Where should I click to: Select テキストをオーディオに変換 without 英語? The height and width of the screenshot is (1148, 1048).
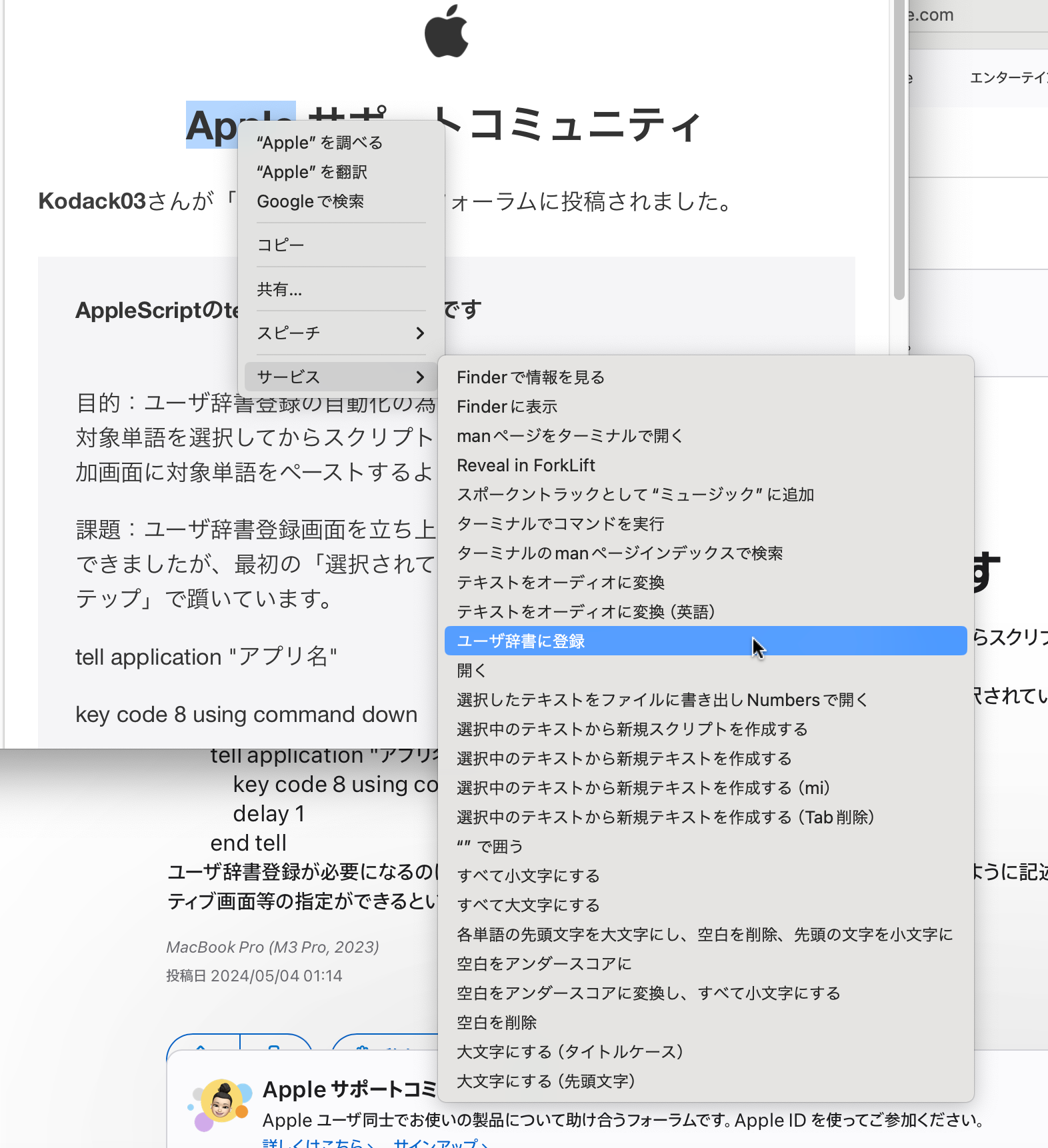706,583
